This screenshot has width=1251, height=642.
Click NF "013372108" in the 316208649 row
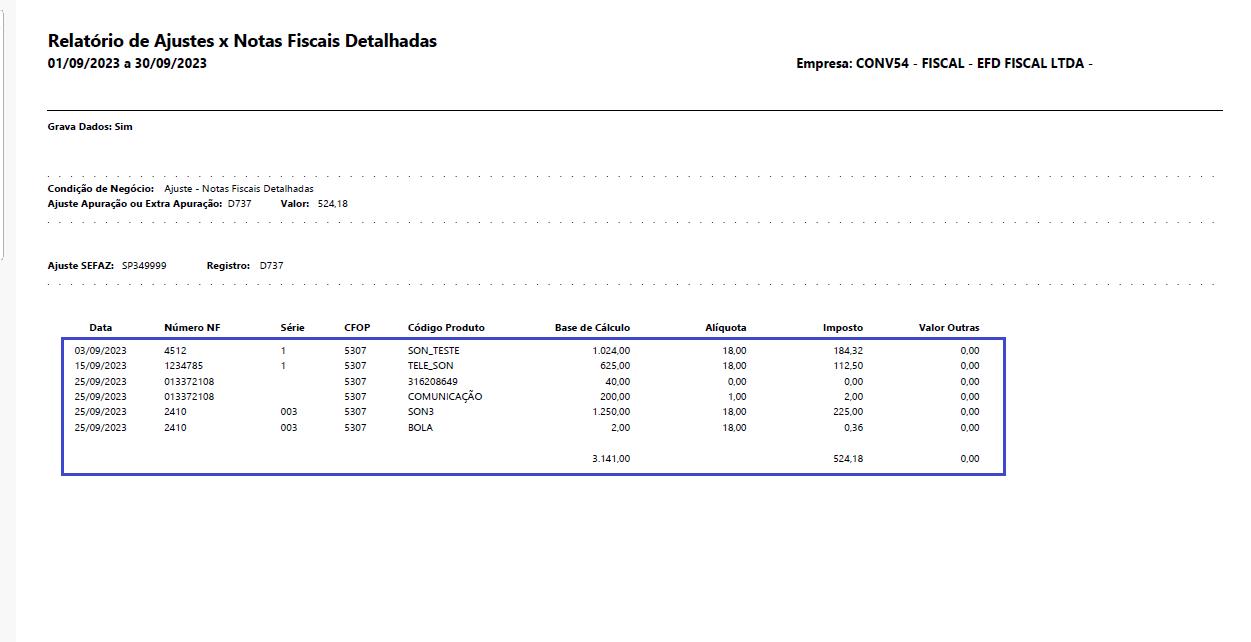[189, 381]
